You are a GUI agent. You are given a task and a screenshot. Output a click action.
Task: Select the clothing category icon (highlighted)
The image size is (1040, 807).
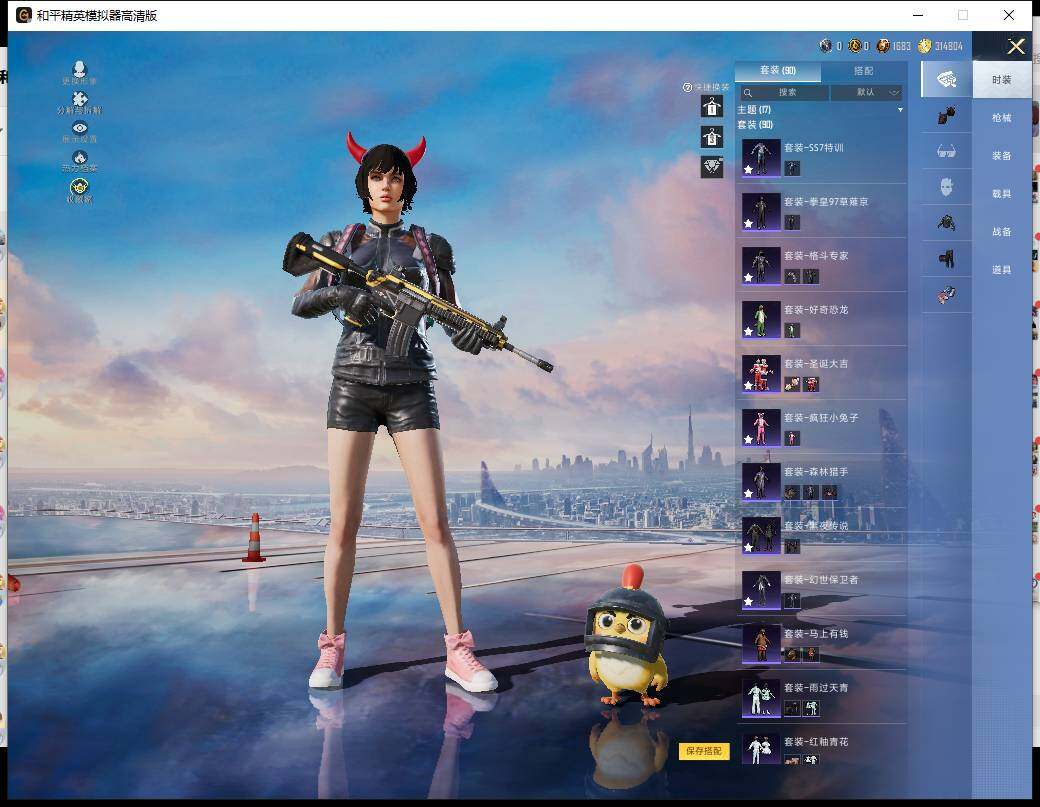pyautogui.click(x=946, y=80)
